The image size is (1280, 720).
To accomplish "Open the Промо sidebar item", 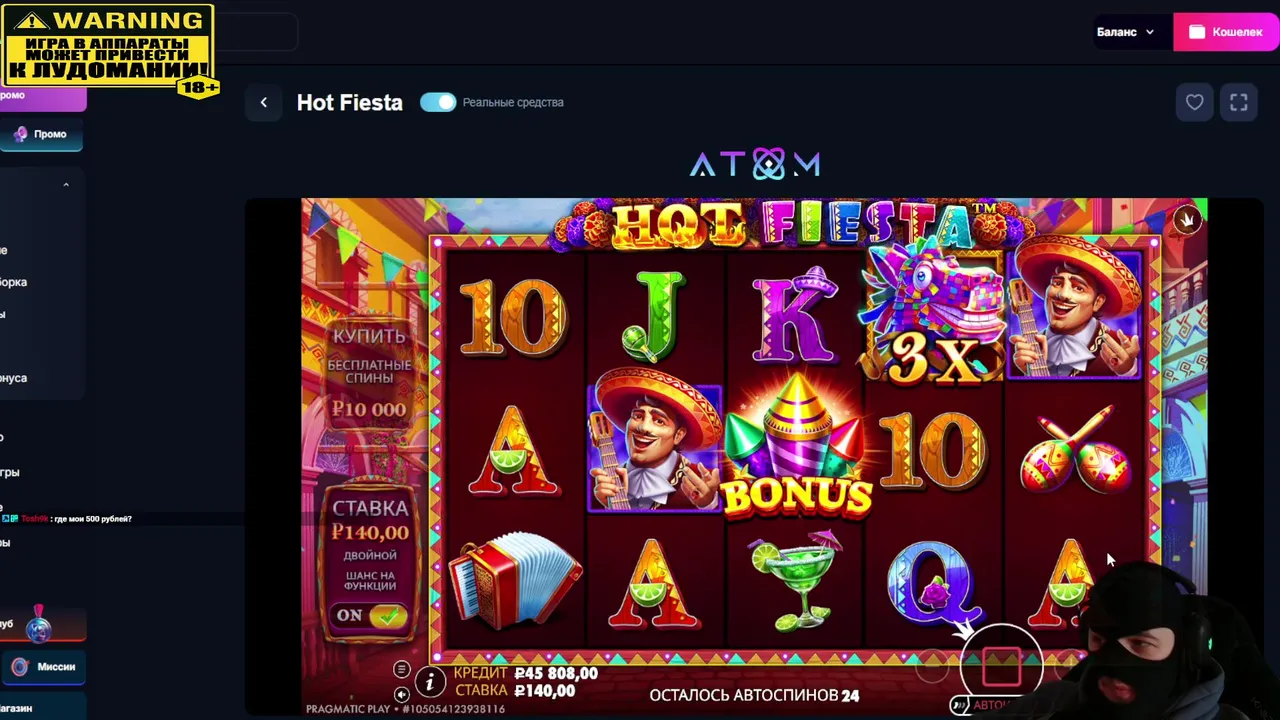I will 41,134.
